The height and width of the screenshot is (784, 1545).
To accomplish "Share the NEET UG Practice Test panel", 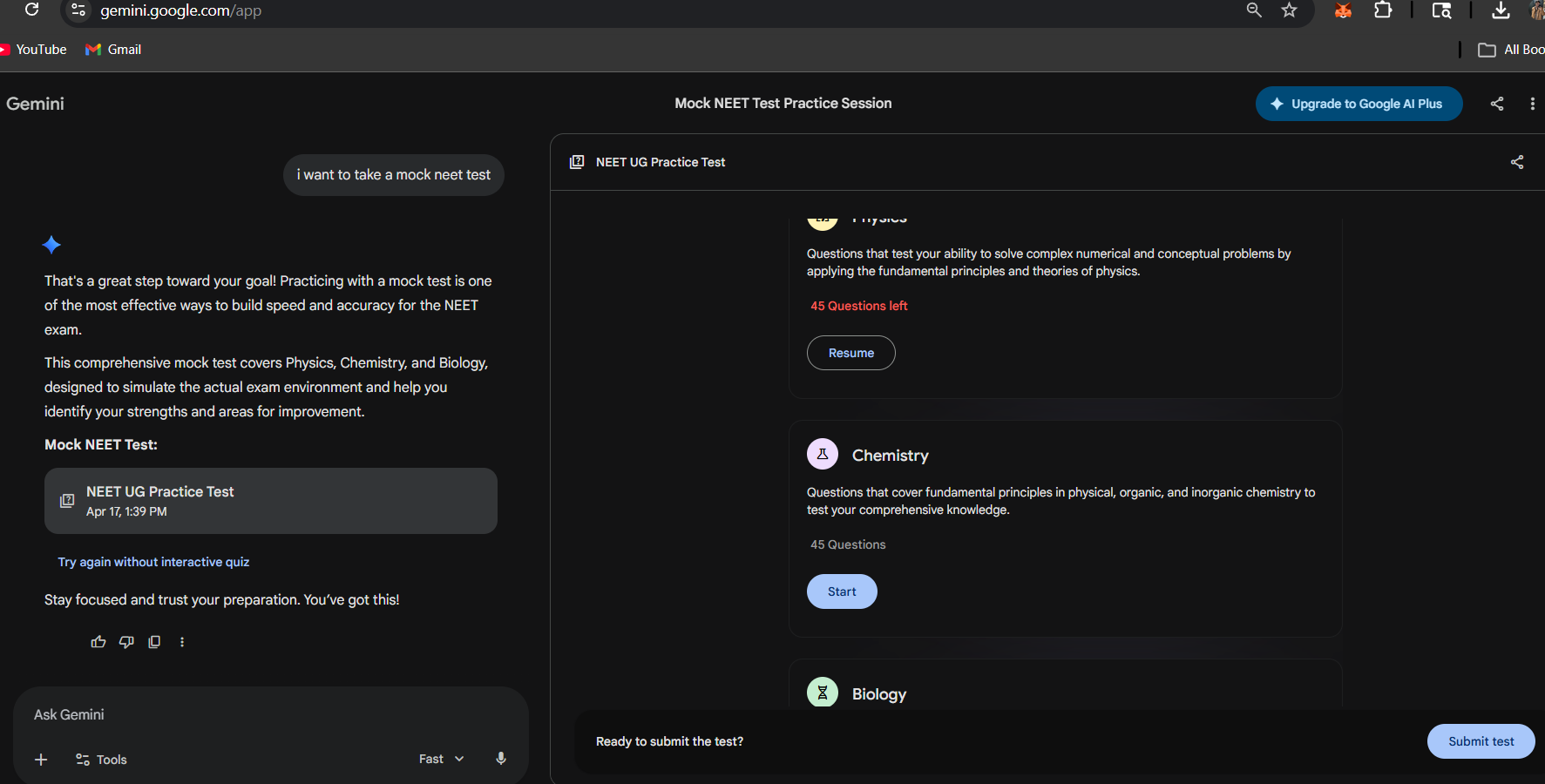I will coord(1516,162).
